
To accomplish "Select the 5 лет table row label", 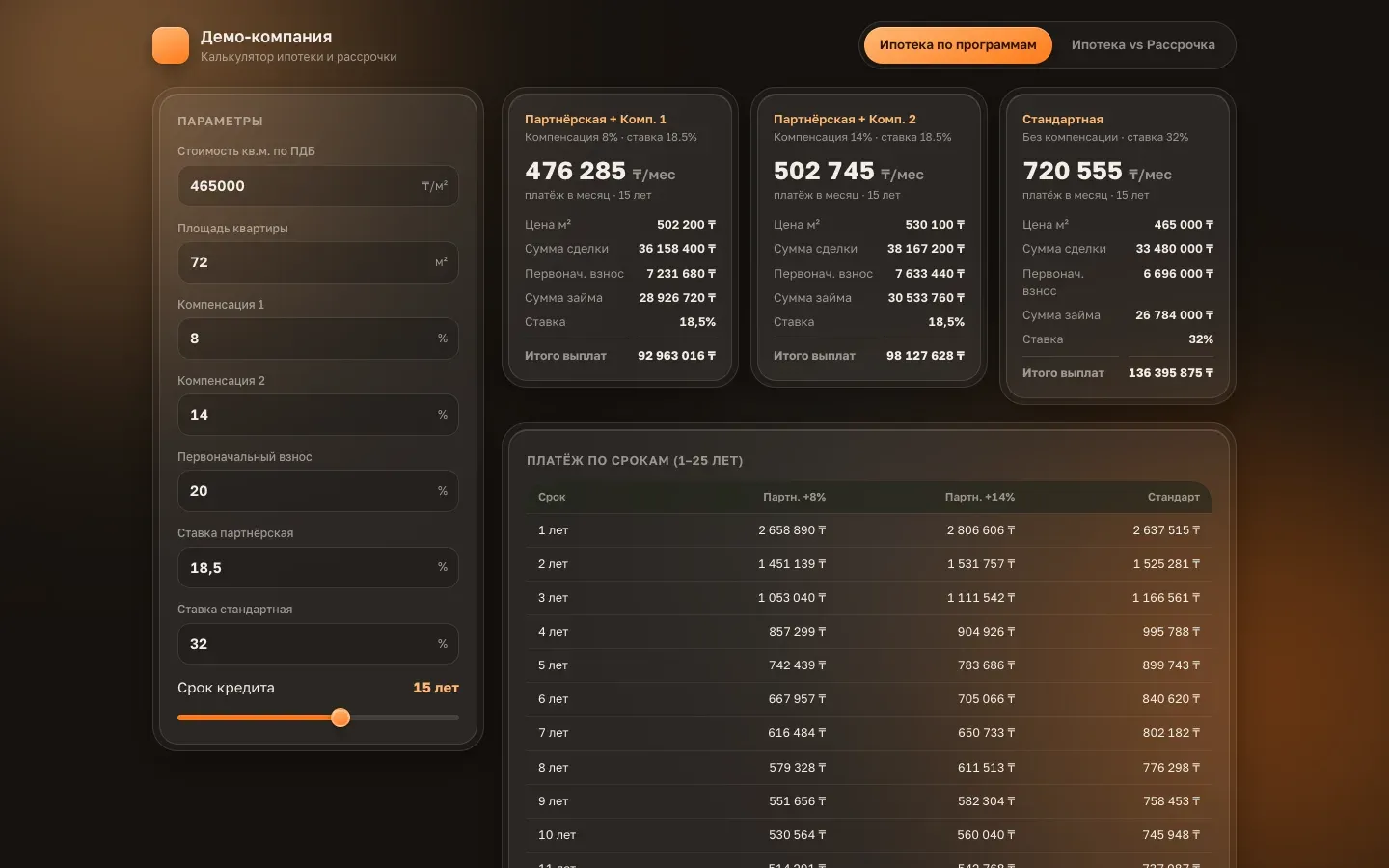I will [x=554, y=665].
